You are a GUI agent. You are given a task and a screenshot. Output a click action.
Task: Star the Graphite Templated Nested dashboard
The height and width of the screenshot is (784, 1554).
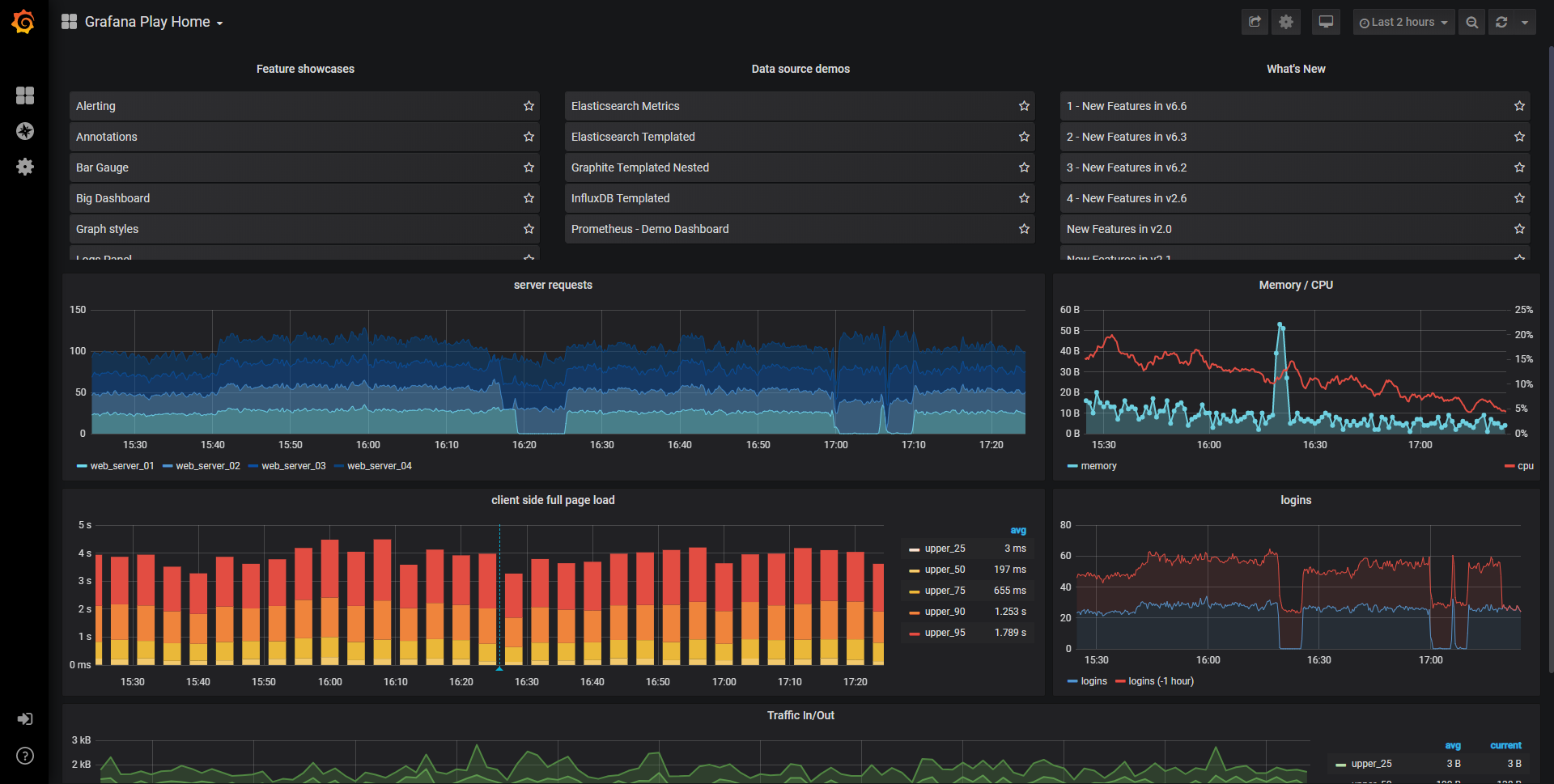(1024, 167)
